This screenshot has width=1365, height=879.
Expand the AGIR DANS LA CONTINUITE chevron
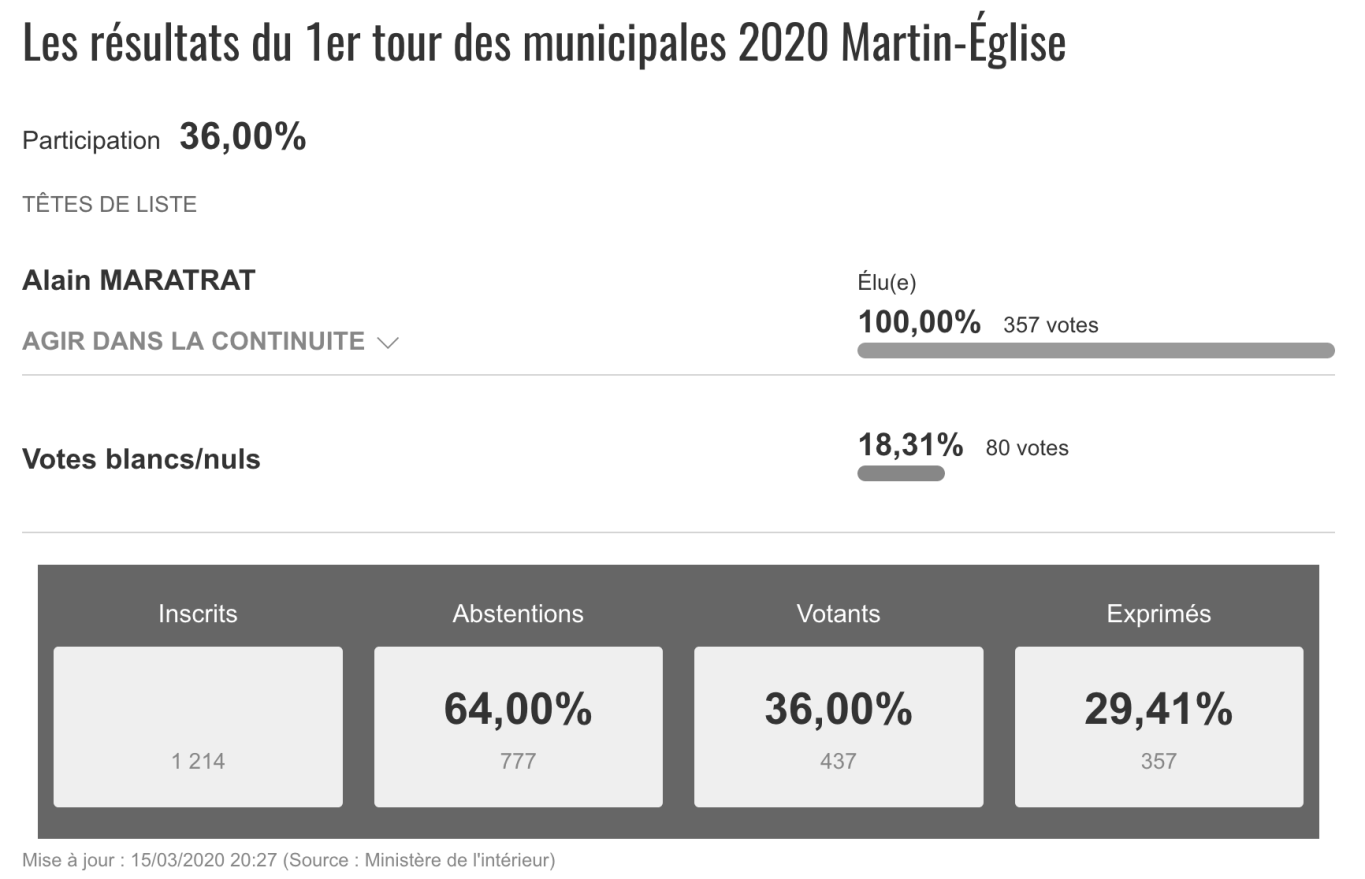(x=388, y=343)
